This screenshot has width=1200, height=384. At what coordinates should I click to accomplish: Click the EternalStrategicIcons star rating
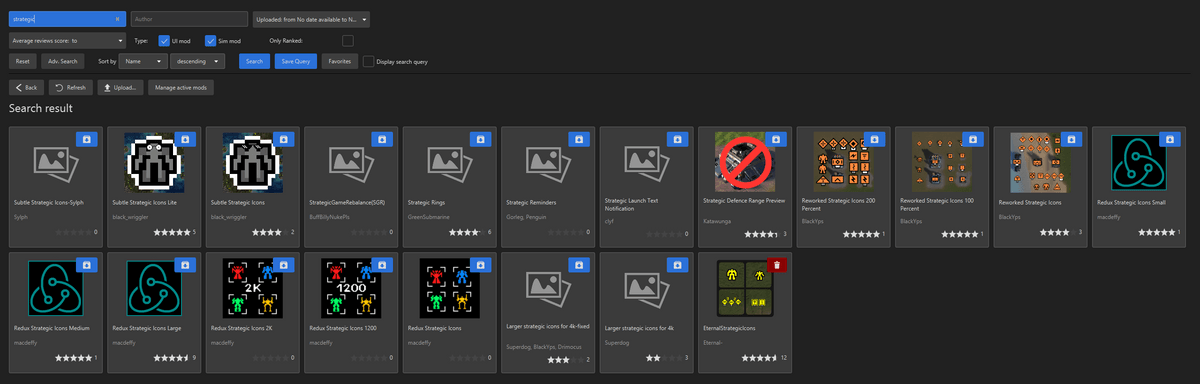pos(761,358)
